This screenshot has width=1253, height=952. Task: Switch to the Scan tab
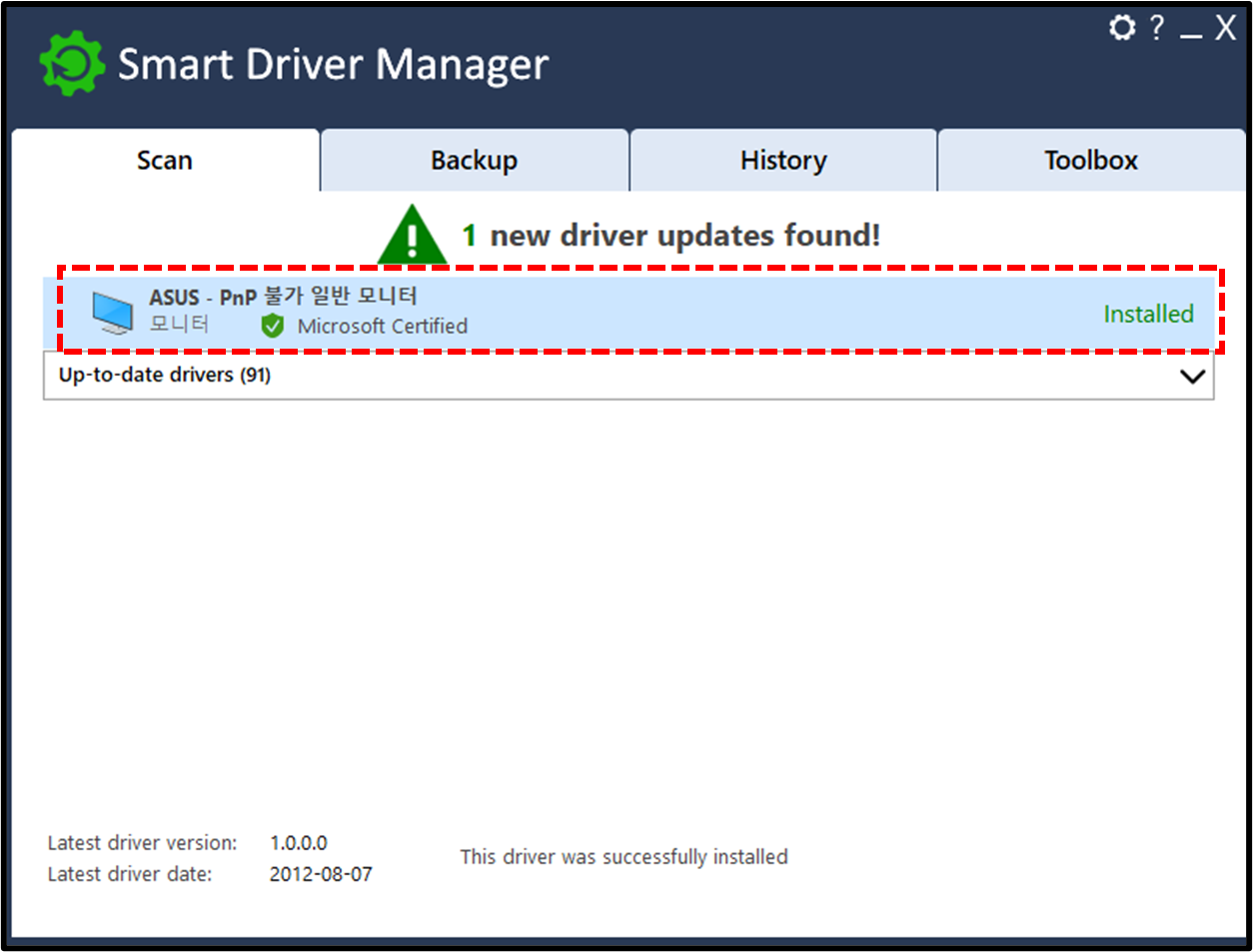click(x=165, y=160)
